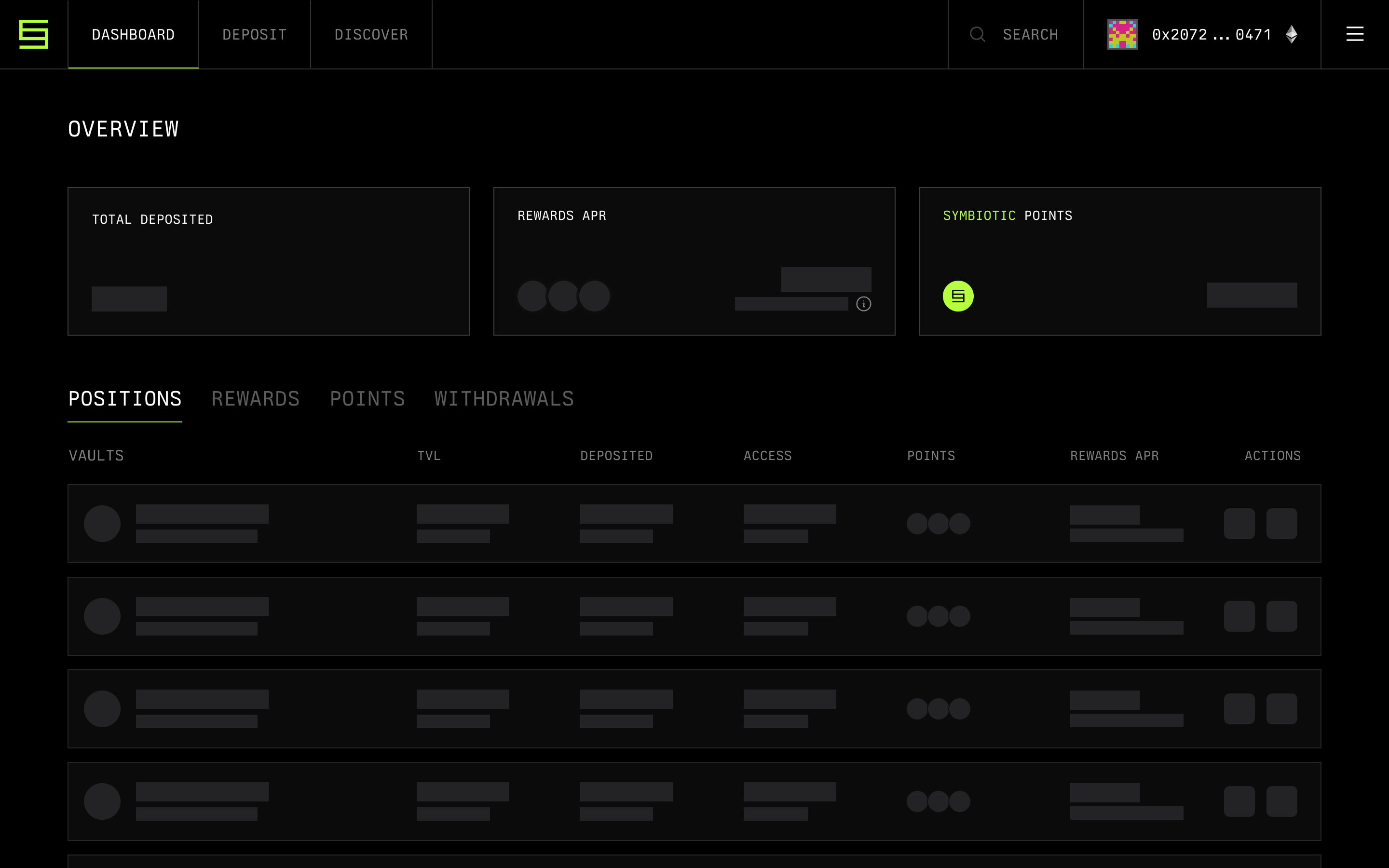This screenshot has height=868, width=1389.
Task: Click the Overview heading
Action: click(x=123, y=129)
